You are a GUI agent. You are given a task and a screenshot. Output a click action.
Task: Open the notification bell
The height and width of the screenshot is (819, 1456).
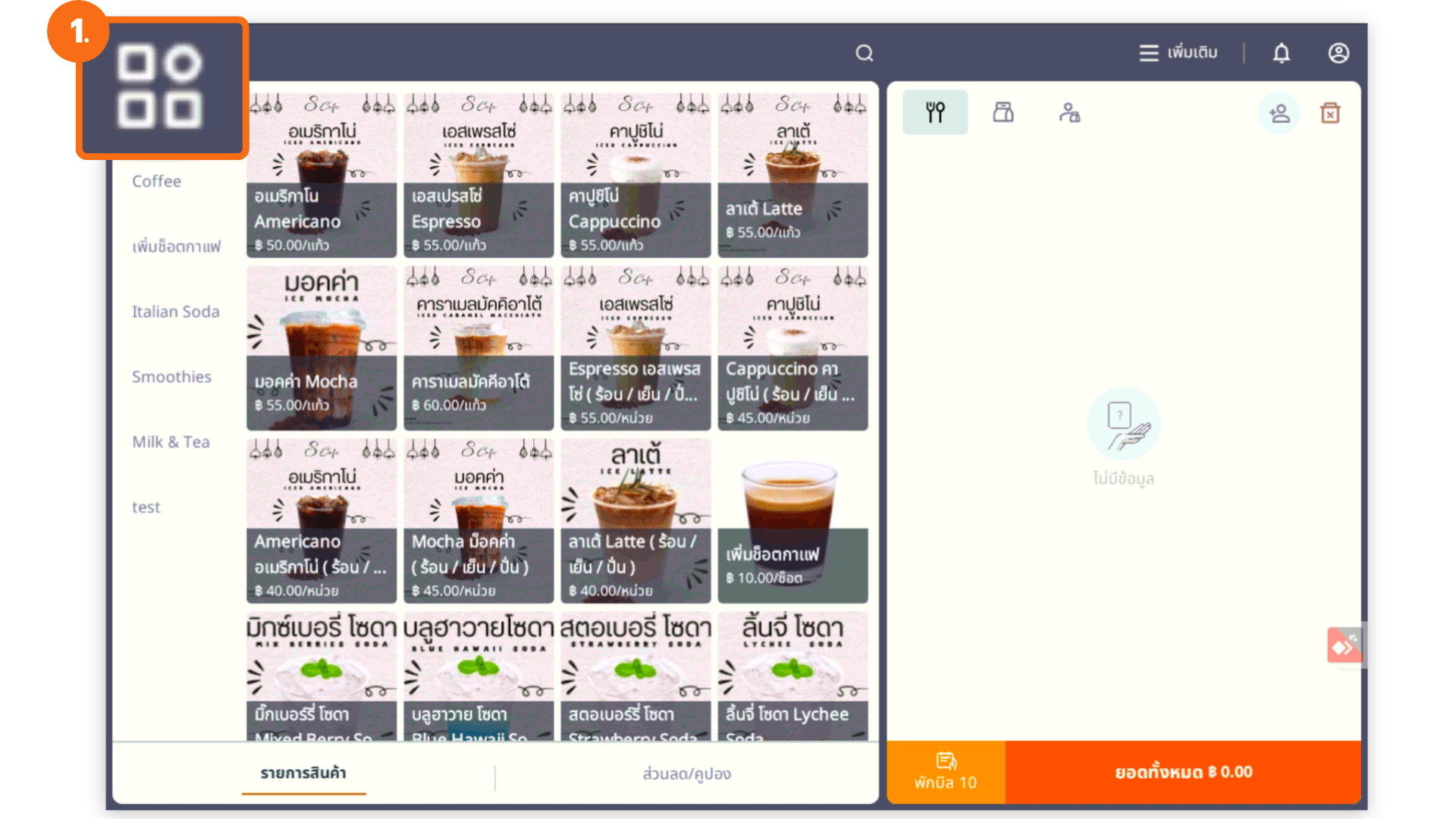1281,53
